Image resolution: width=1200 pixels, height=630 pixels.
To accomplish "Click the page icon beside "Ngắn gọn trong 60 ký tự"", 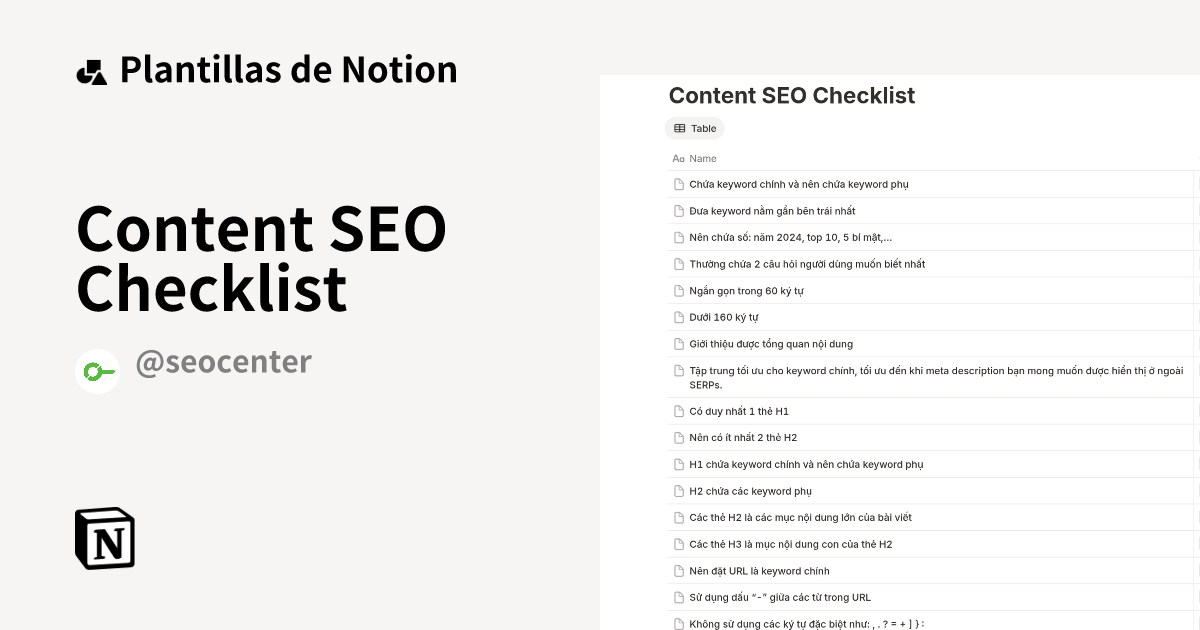I will (678, 290).
